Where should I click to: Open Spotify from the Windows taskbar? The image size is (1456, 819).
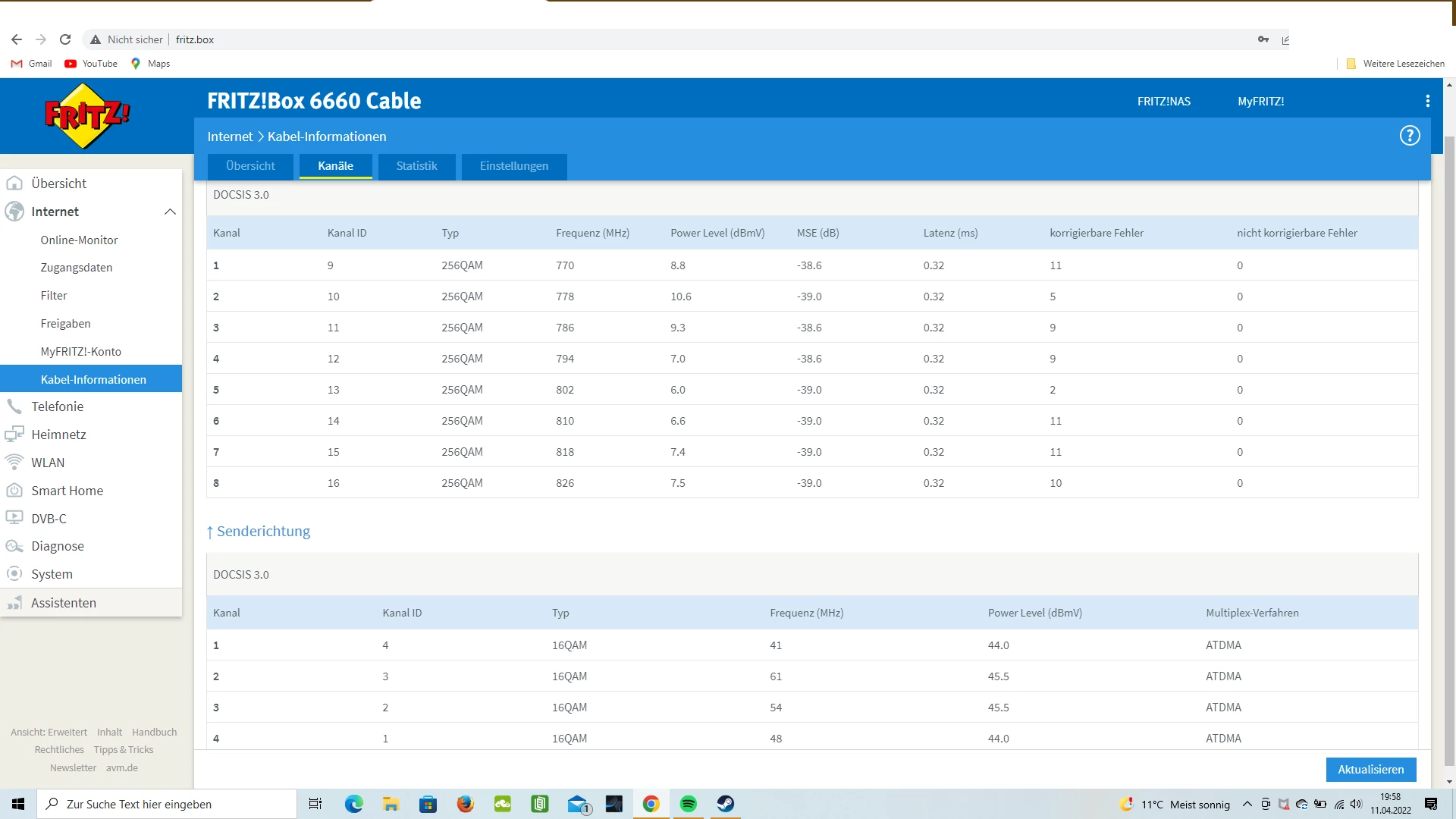(688, 804)
